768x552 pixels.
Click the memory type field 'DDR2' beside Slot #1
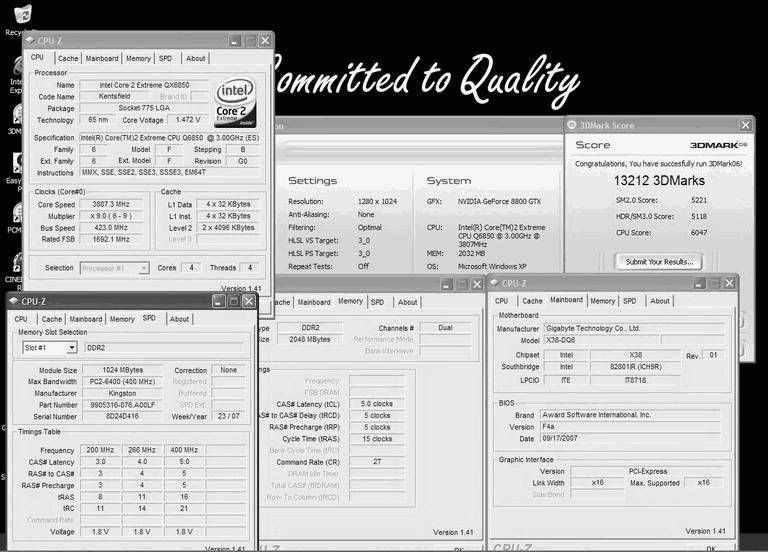[x=164, y=348]
